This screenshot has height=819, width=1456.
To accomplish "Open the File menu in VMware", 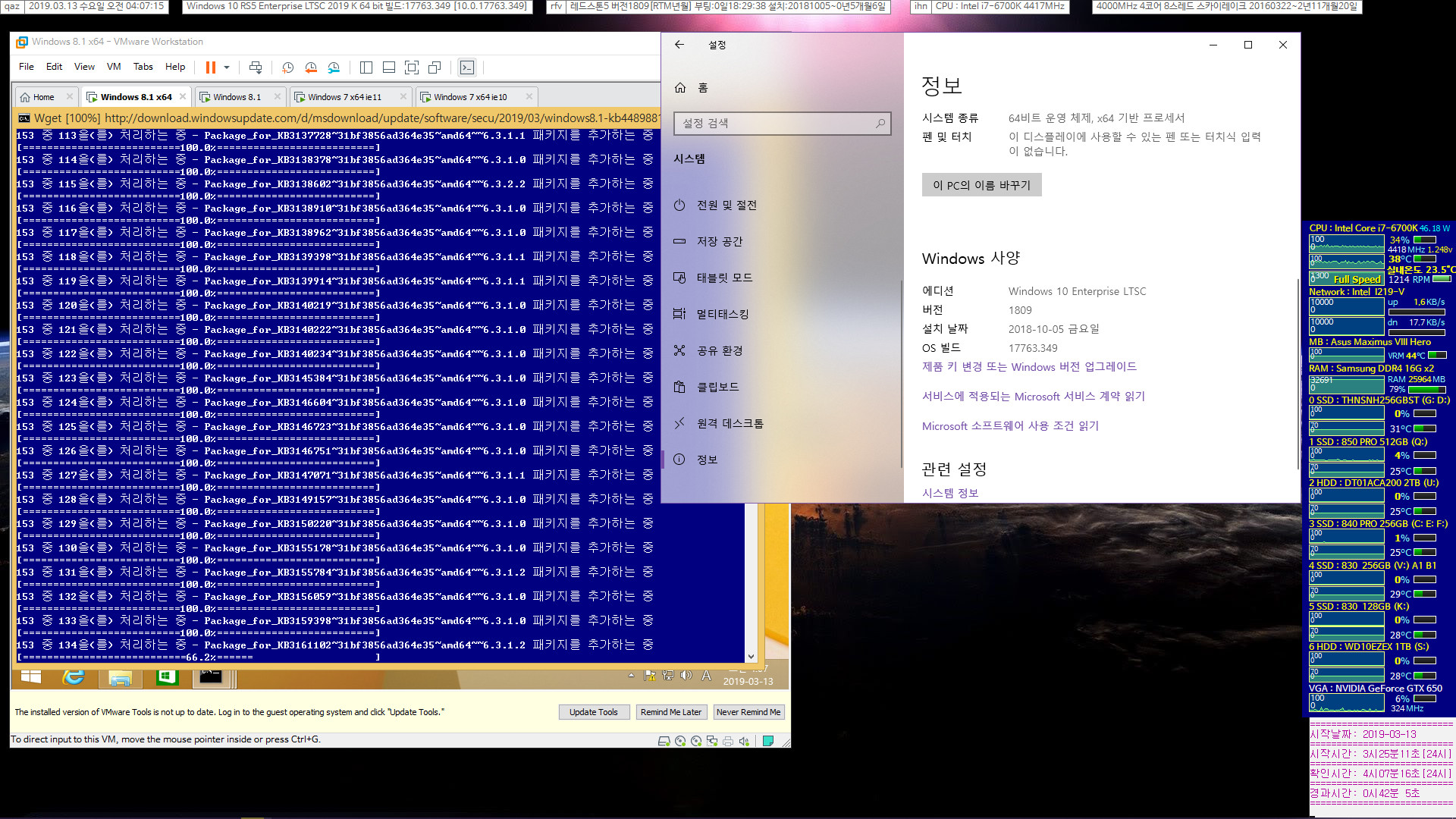I will pos(27,67).
